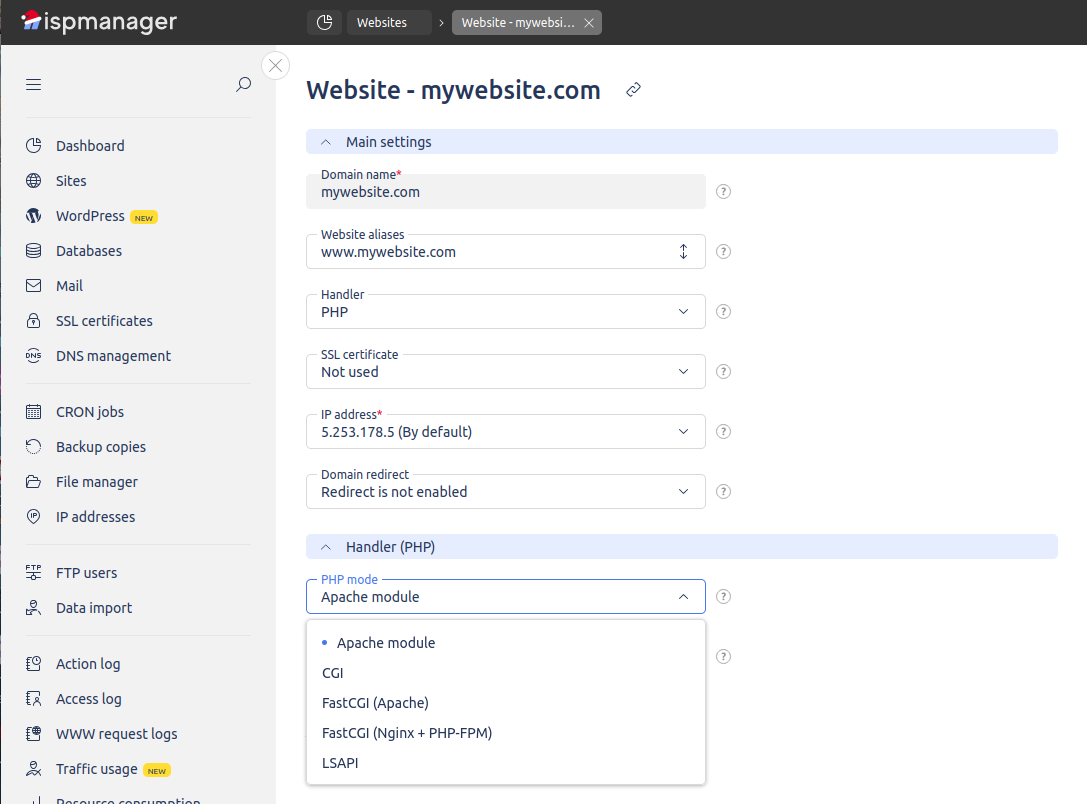Collapse sidebar with the round X button
The image size is (1087, 804).
(275, 66)
